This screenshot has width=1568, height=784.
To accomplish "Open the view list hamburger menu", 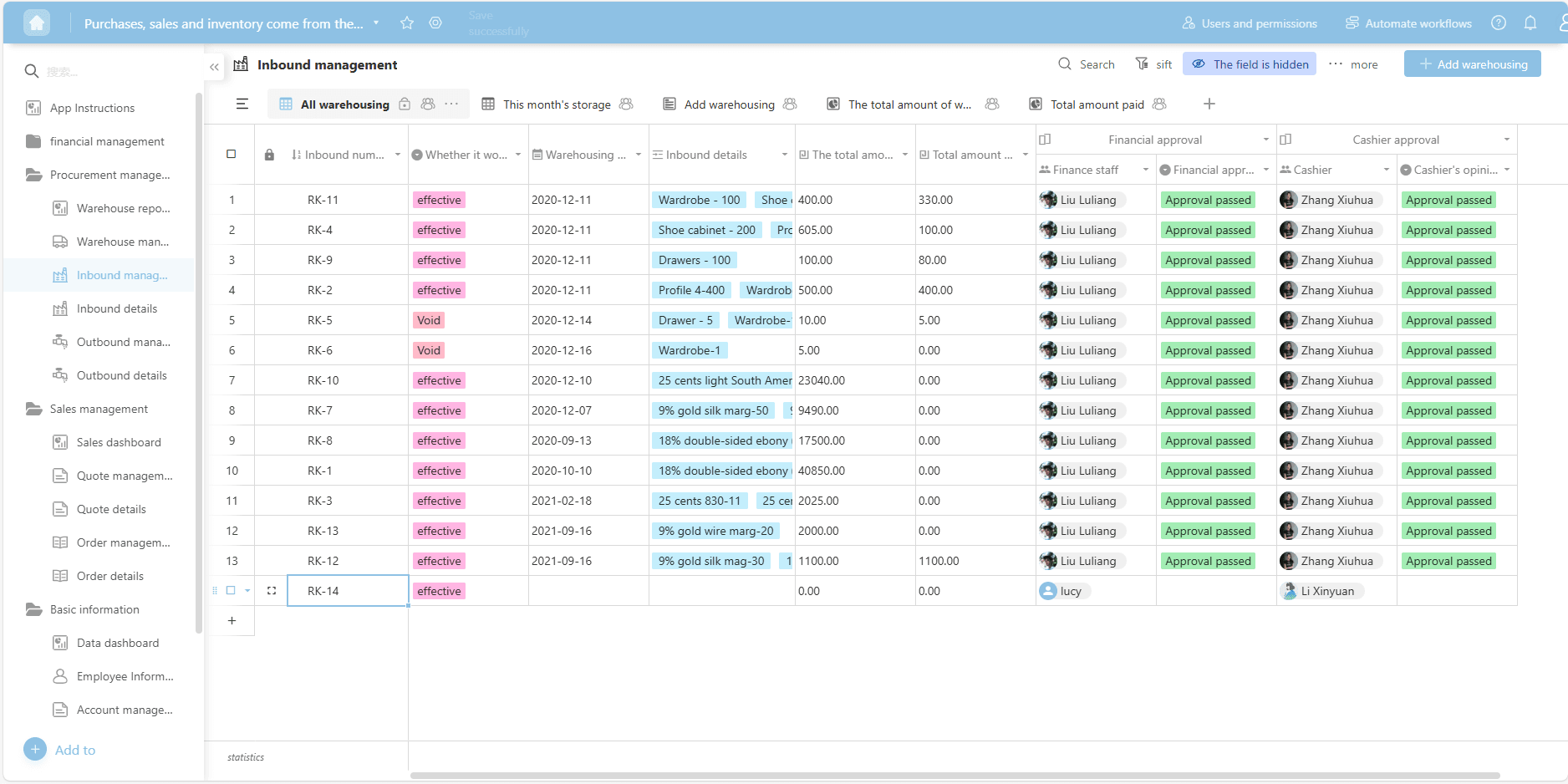I will point(242,104).
